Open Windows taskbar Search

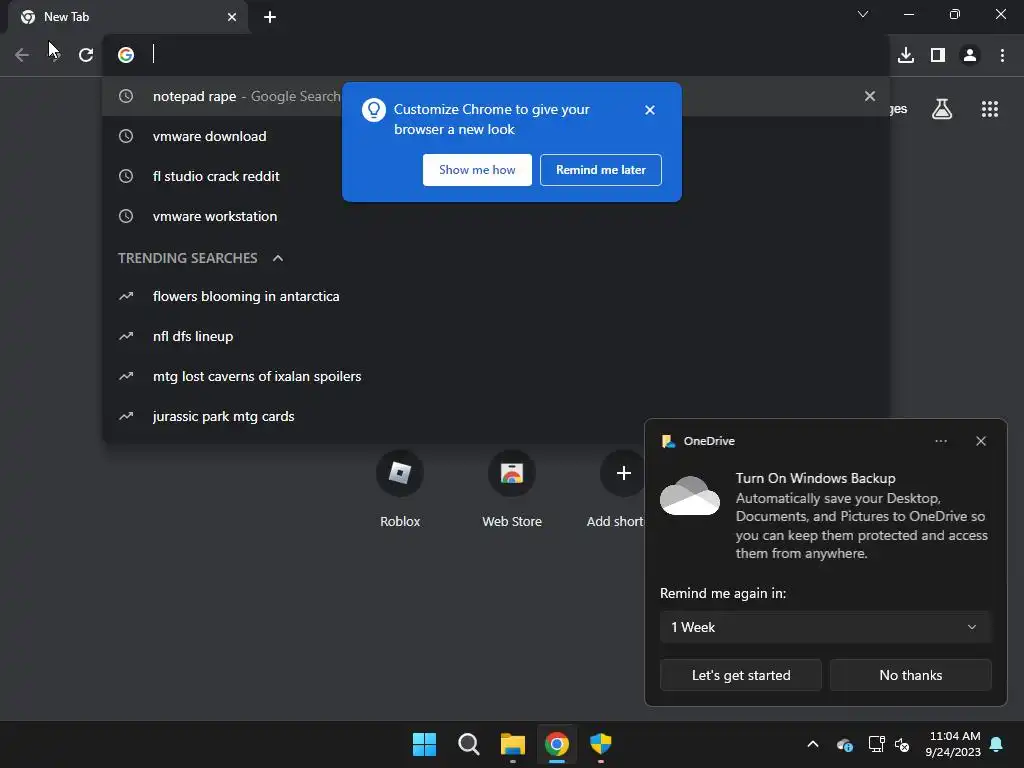[469, 744]
